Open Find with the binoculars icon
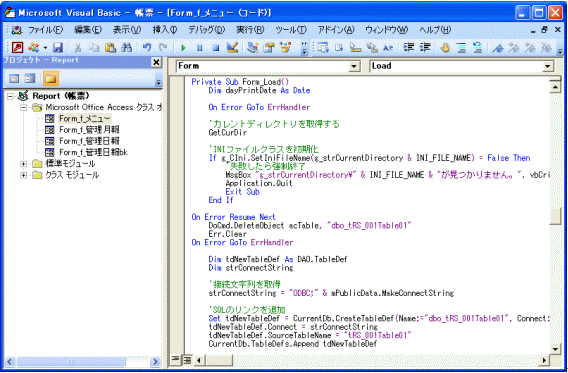 [x=127, y=47]
